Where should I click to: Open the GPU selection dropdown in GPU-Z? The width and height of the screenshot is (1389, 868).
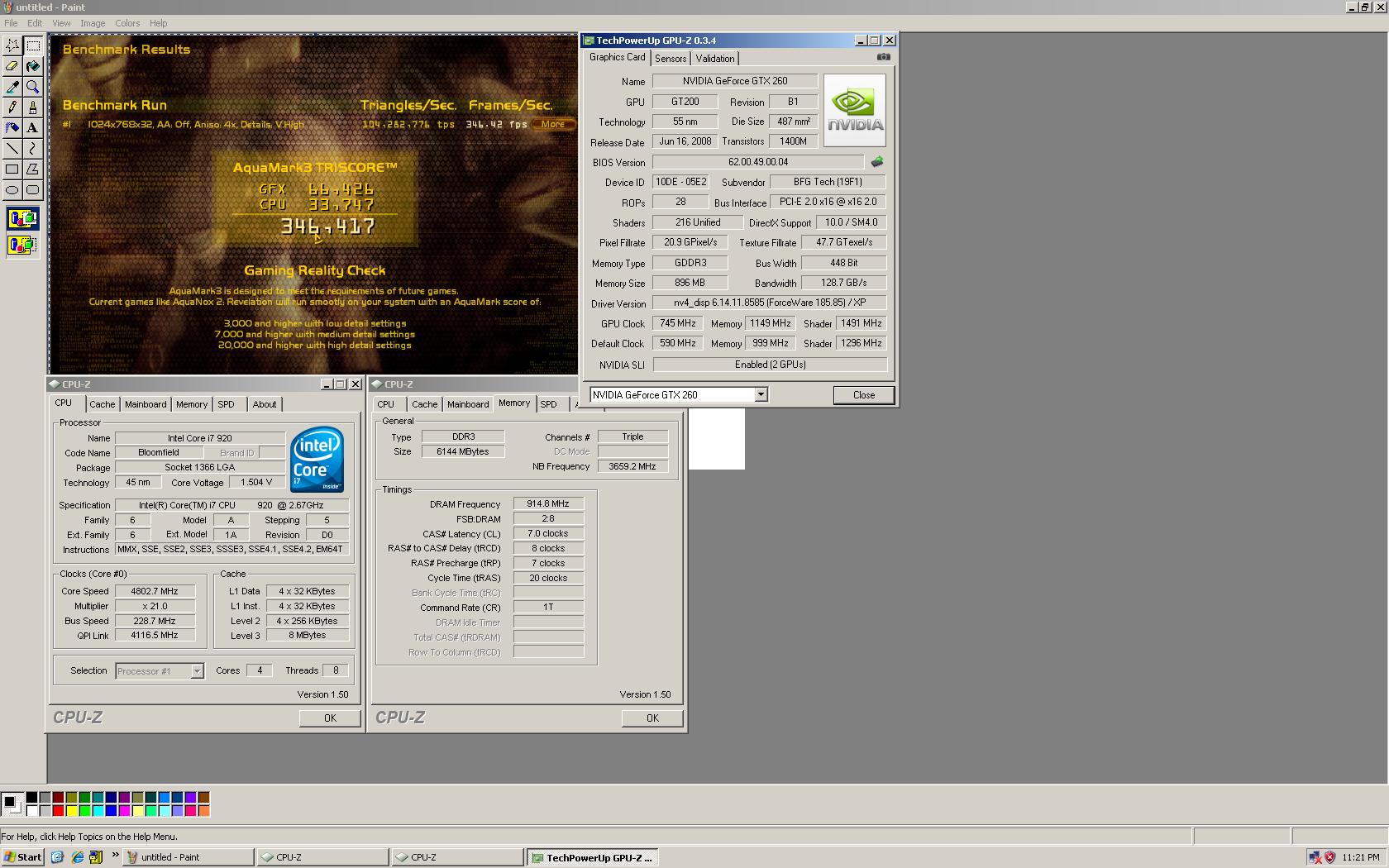(761, 395)
